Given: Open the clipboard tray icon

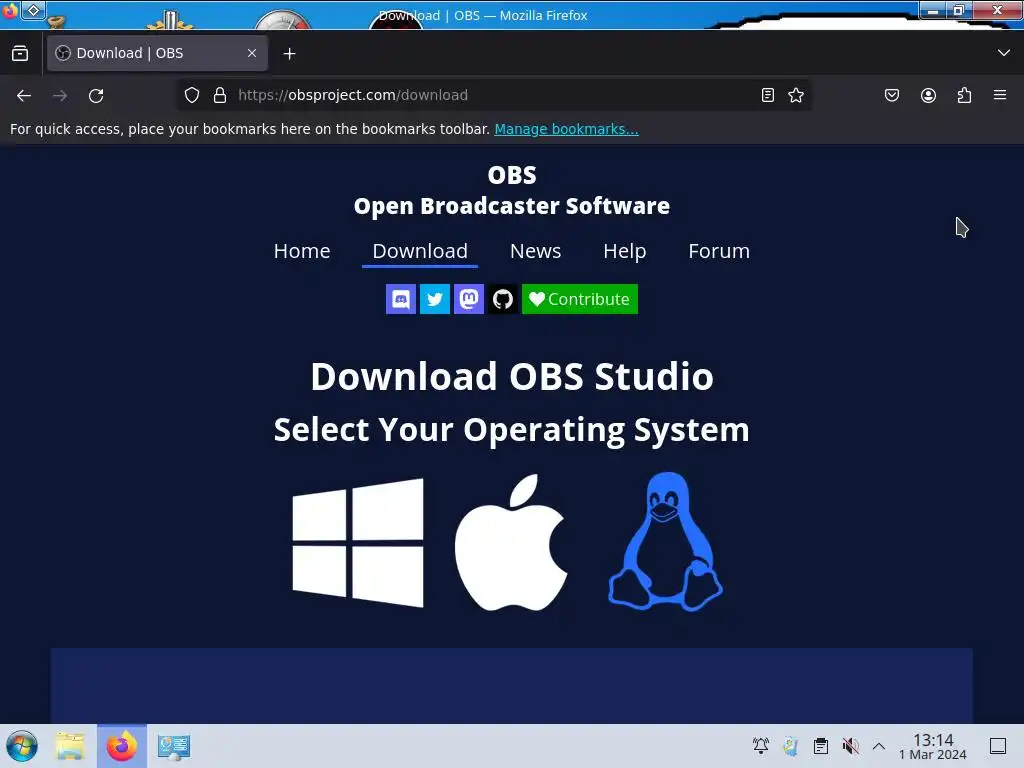Looking at the screenshot, I should pyautogui.click(x=821, y=746).
